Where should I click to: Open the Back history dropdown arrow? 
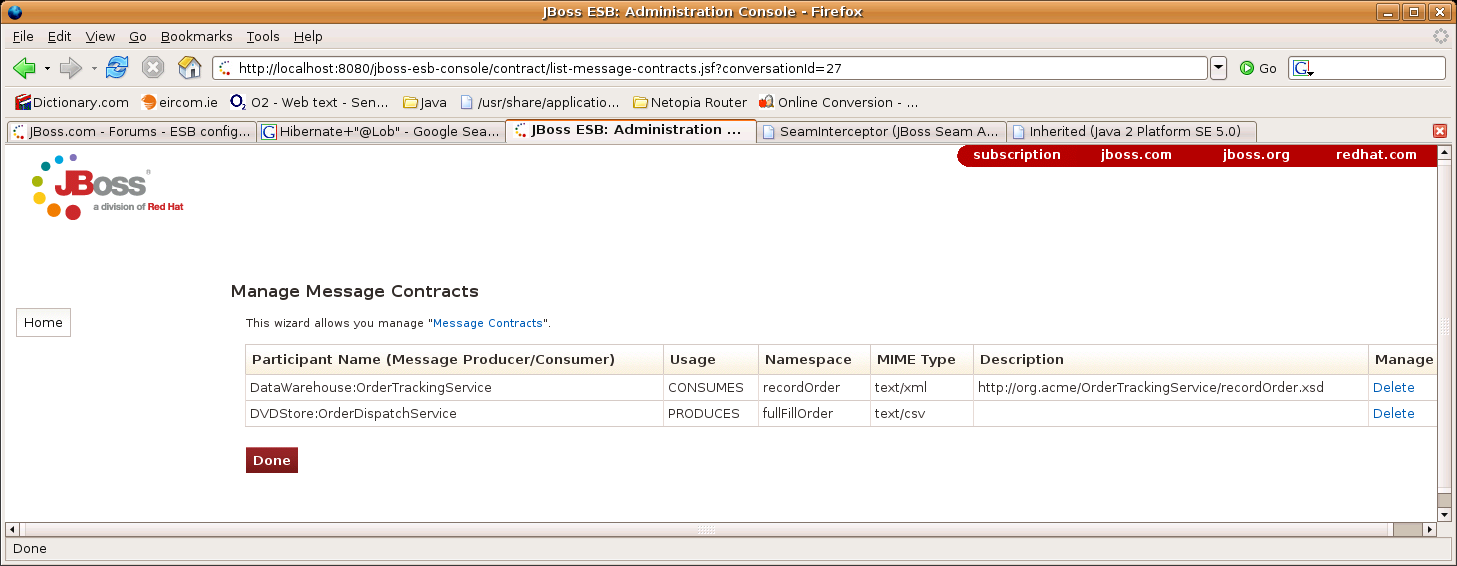46,68
